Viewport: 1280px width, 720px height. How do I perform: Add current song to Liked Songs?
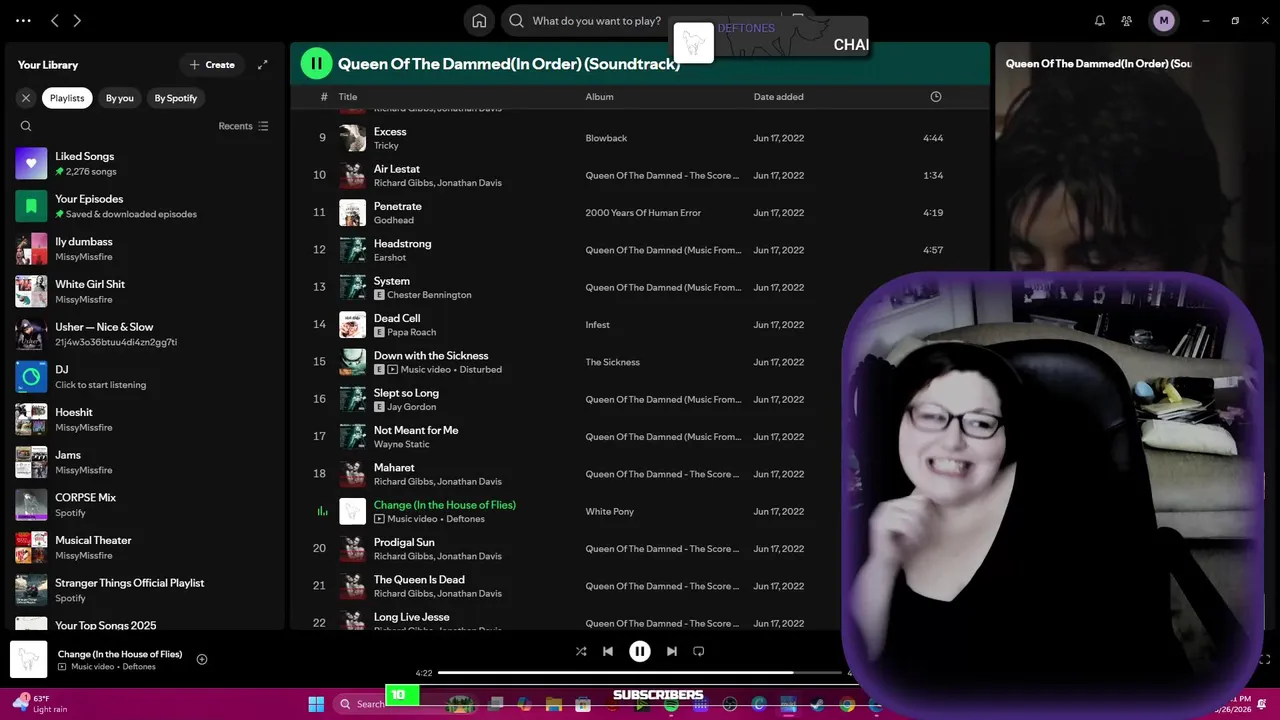202,659
